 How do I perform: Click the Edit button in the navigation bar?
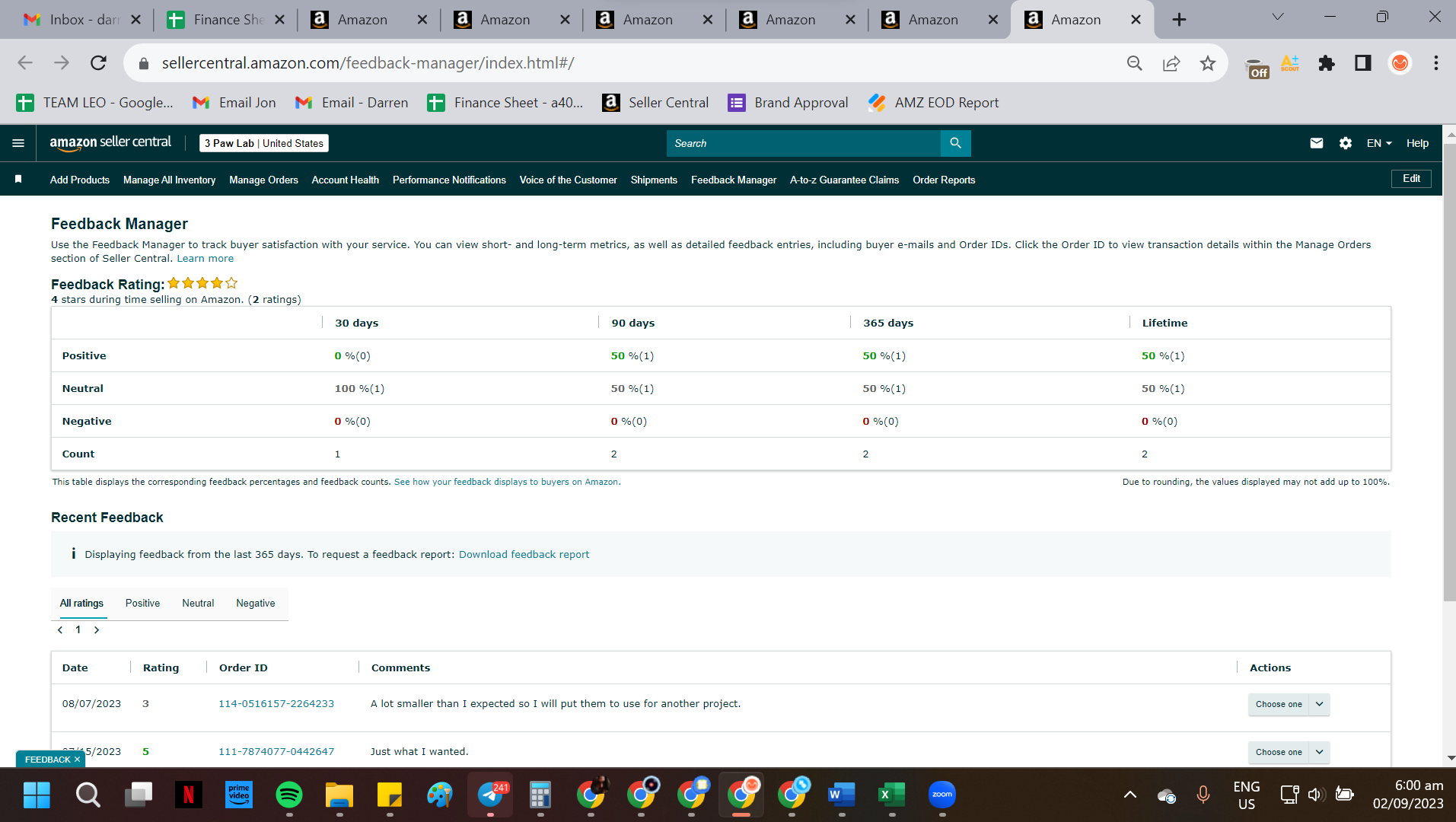(x=1411, y=179)
